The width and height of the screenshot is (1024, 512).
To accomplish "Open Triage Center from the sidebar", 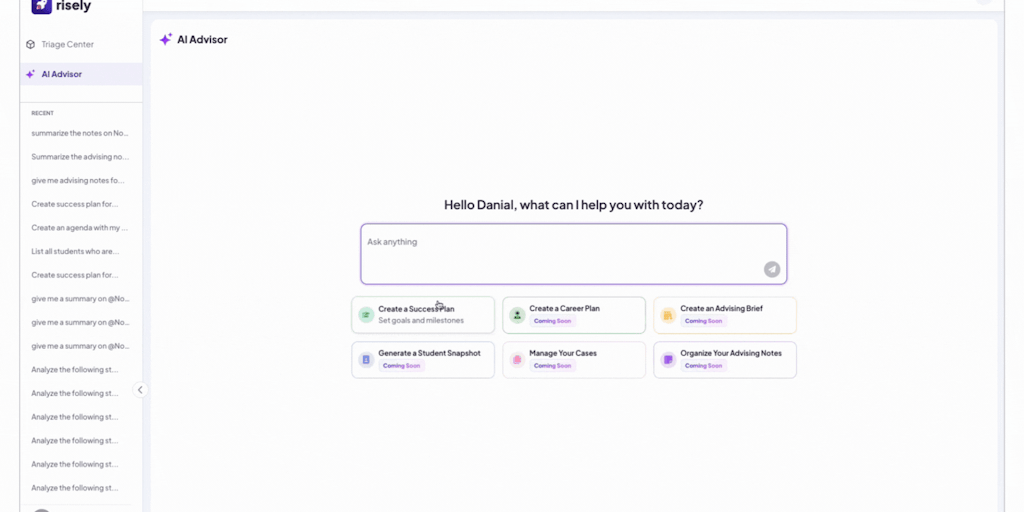I will click(x=67, y=44).
